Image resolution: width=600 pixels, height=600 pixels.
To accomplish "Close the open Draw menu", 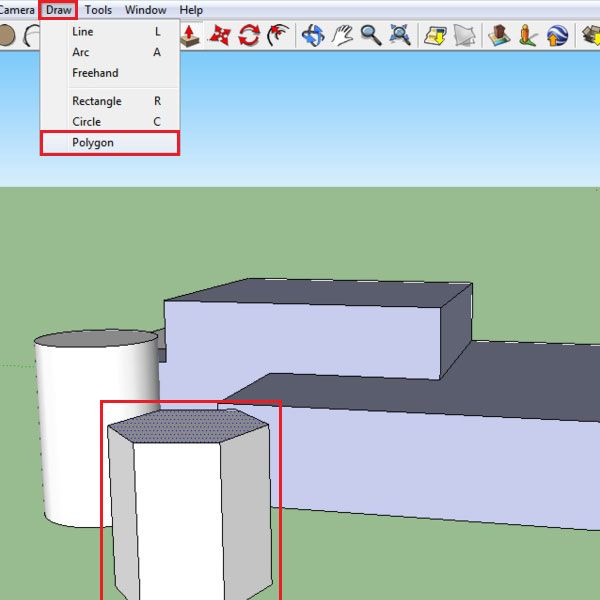I will 58,10.
